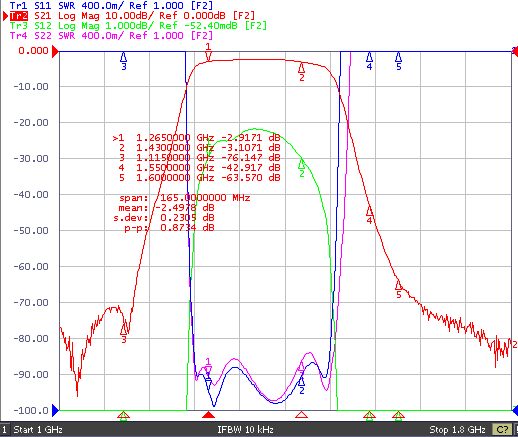Viewport: 518px width, 437px height.
Task: Select the magenta Tr4 S22 trace label
Action: click(x=111, y=36)
